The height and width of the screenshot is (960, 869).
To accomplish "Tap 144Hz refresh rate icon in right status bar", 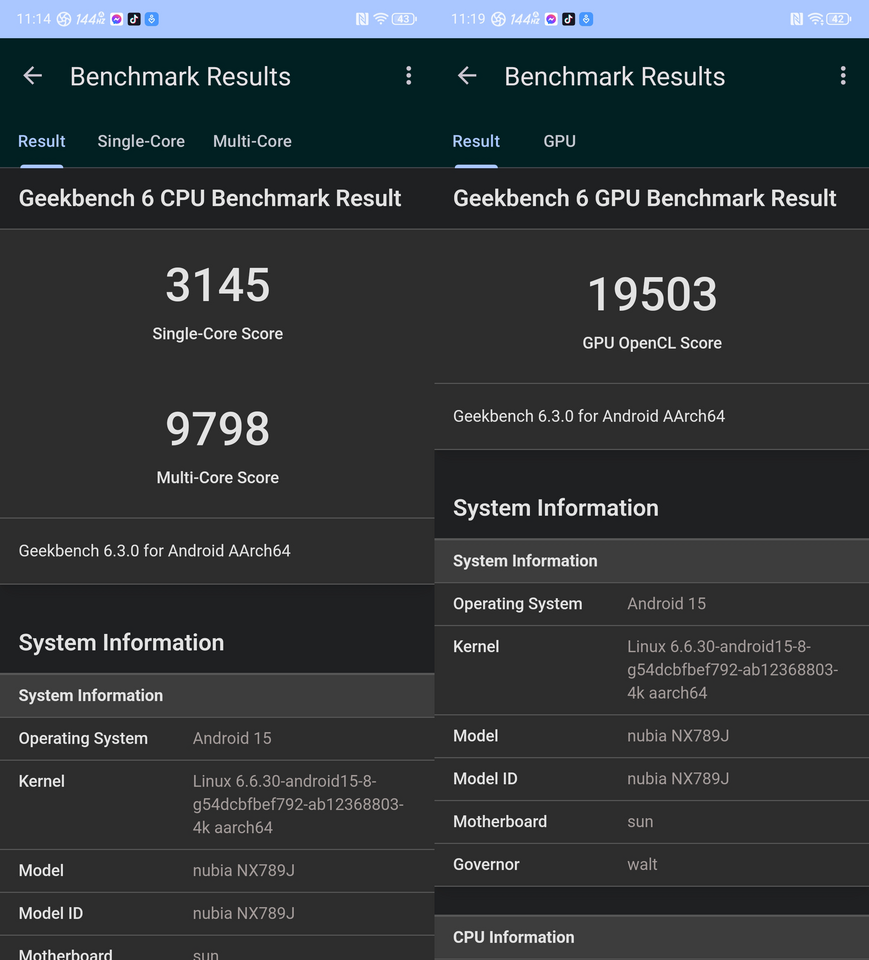I will 525,19.
